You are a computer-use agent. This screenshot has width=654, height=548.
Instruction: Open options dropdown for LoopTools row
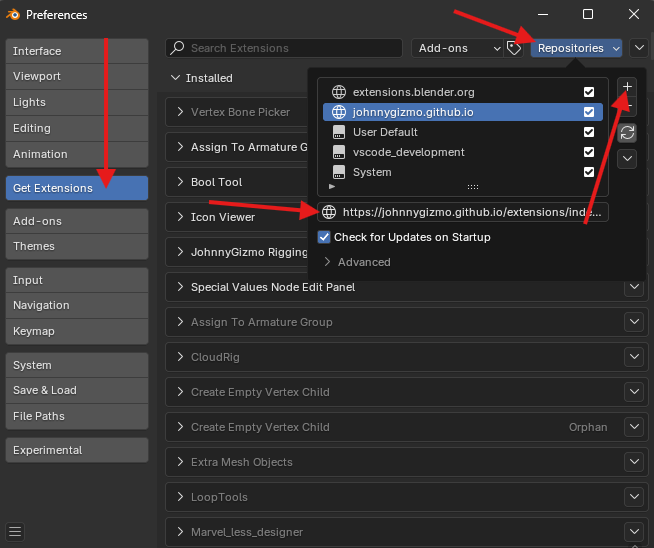[634, 497]
